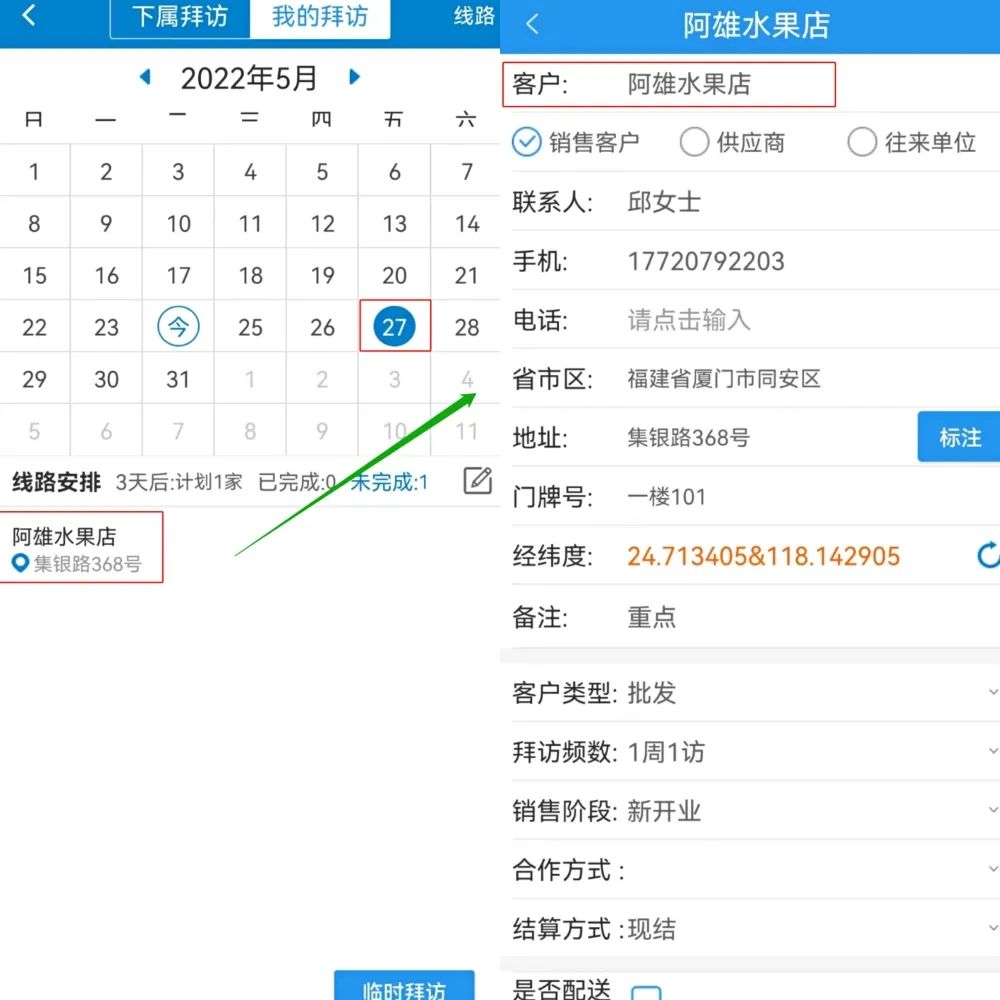1000x1000 pixels.
Task: Refresh the latitude and longitude coordinates
Action: [987, 555]
